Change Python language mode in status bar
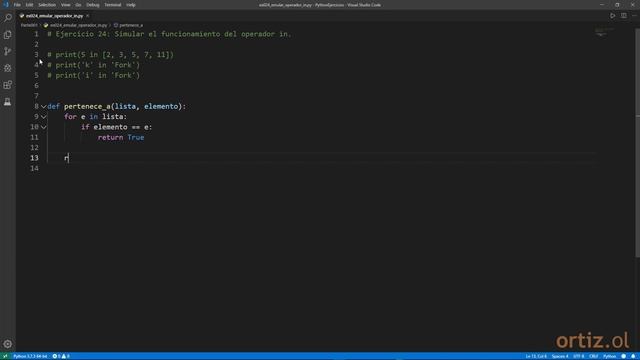This screenshot has width=640, height=360. coord(609,356)
